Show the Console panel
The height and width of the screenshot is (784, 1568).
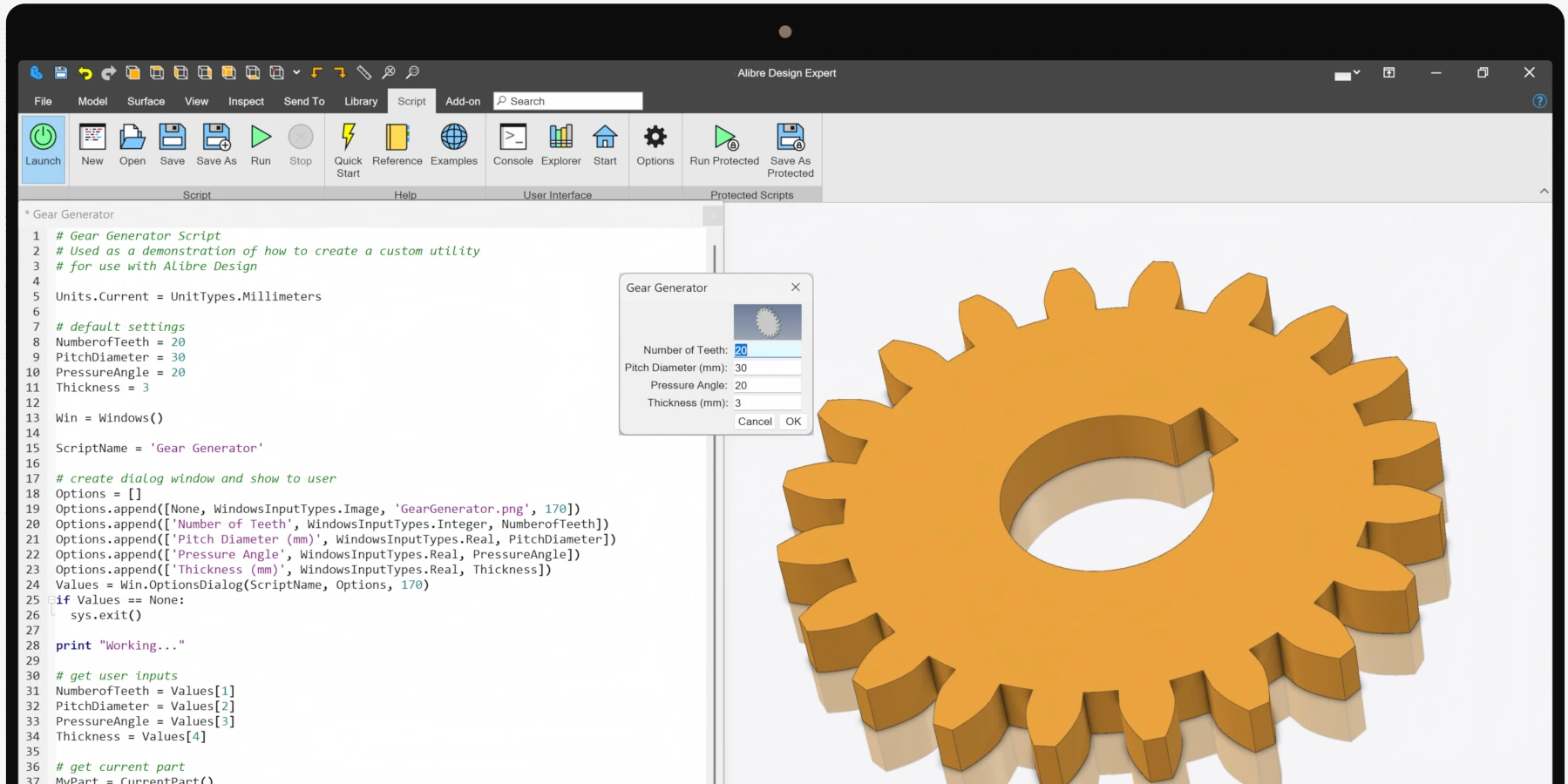[513, 145]
